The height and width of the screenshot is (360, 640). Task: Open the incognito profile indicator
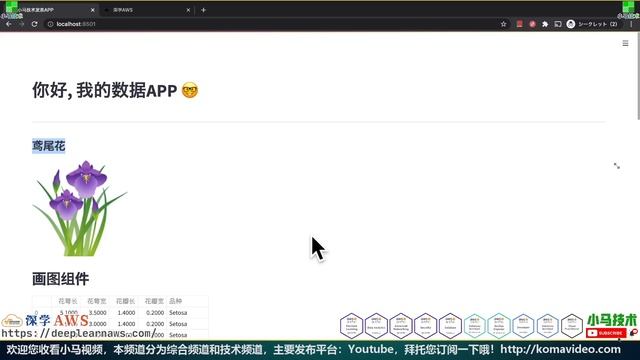[x=592, y=24]
